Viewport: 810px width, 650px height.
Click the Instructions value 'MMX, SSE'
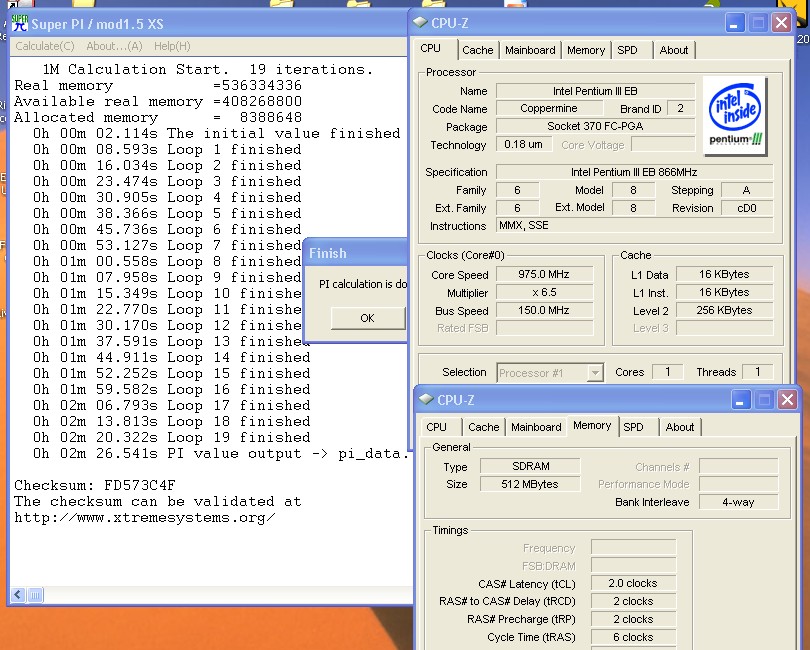[634, 226]
